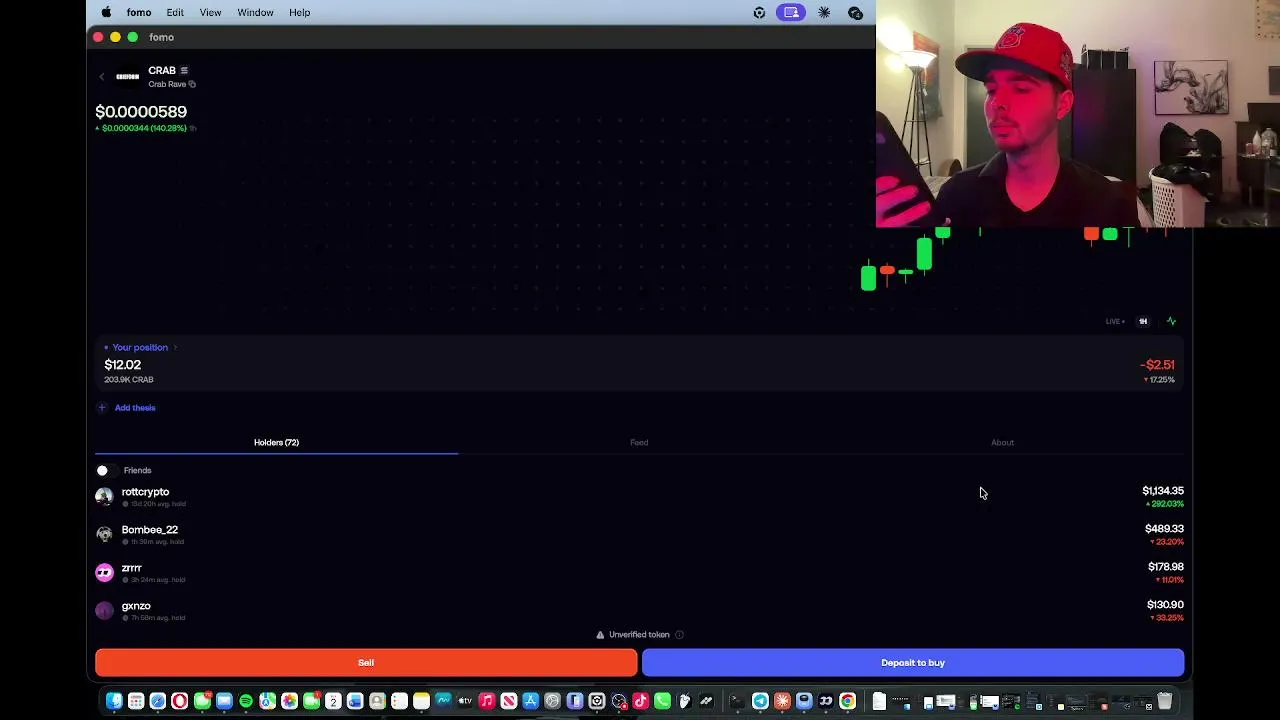
Task: Click the LIVE chart indicator
Action: pyautogui.click(x=1115, y=322)
